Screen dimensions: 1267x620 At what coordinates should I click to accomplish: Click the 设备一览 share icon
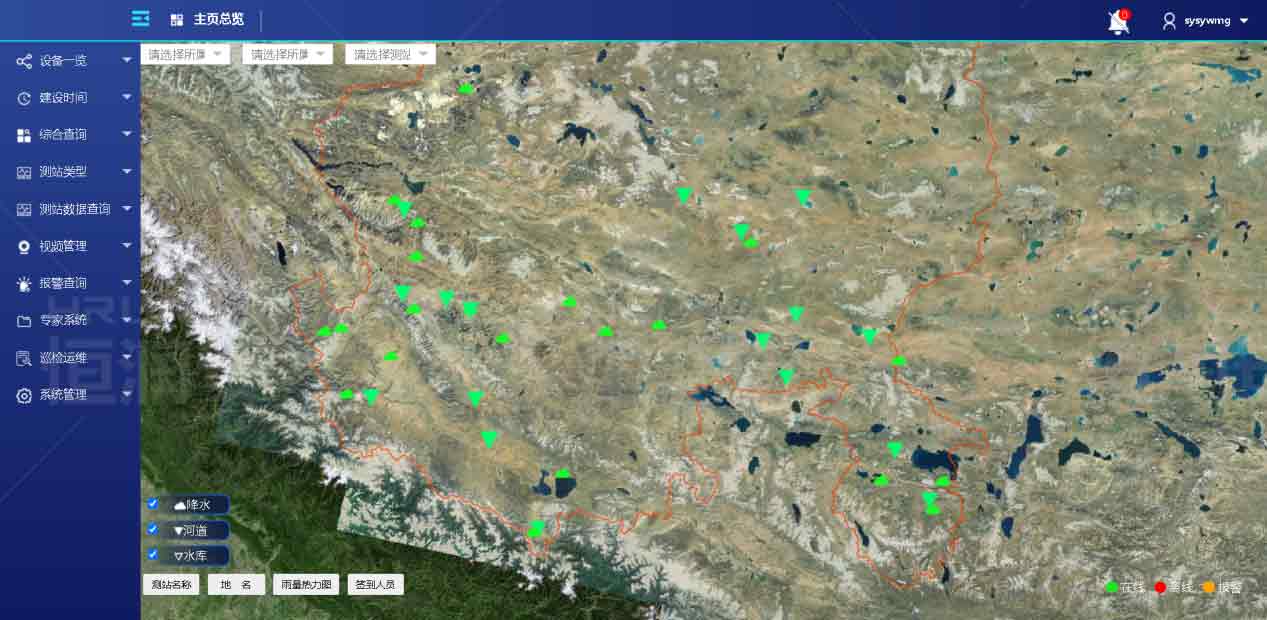tap(24, 61)
